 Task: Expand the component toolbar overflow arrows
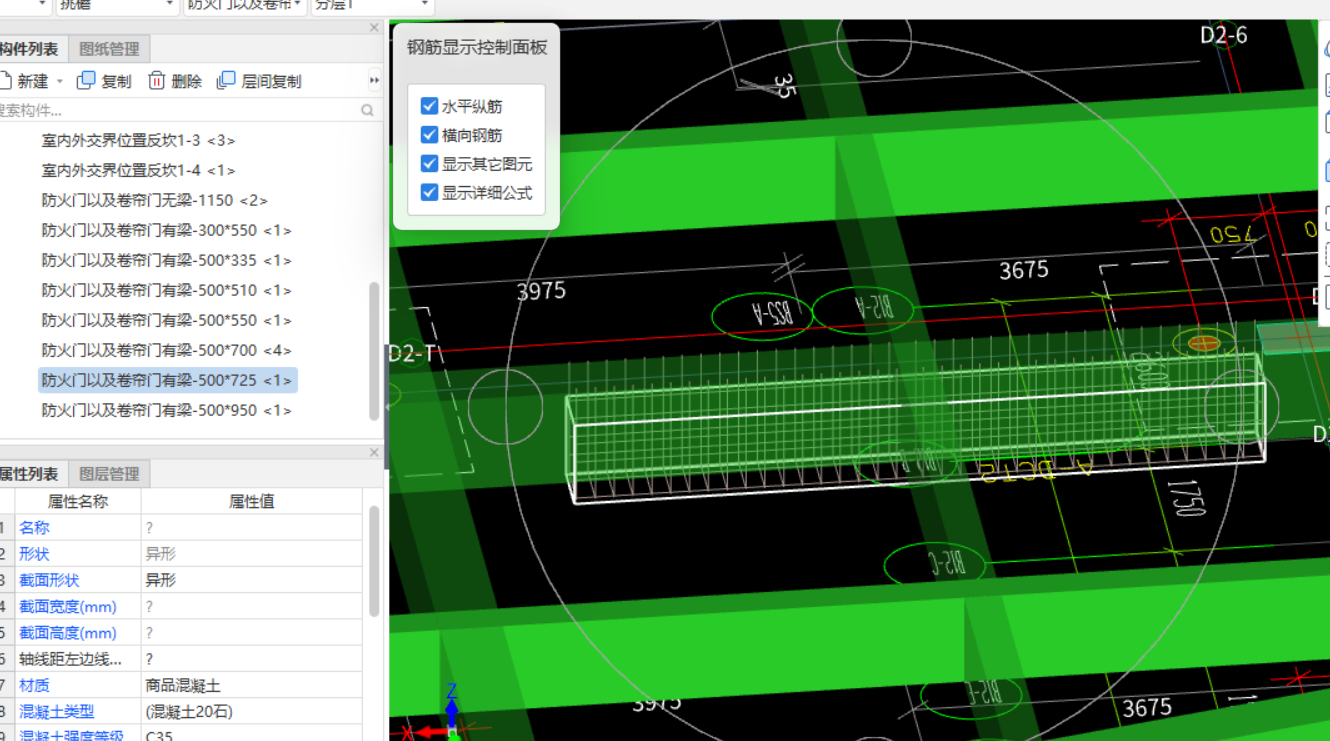pos(375,81)
